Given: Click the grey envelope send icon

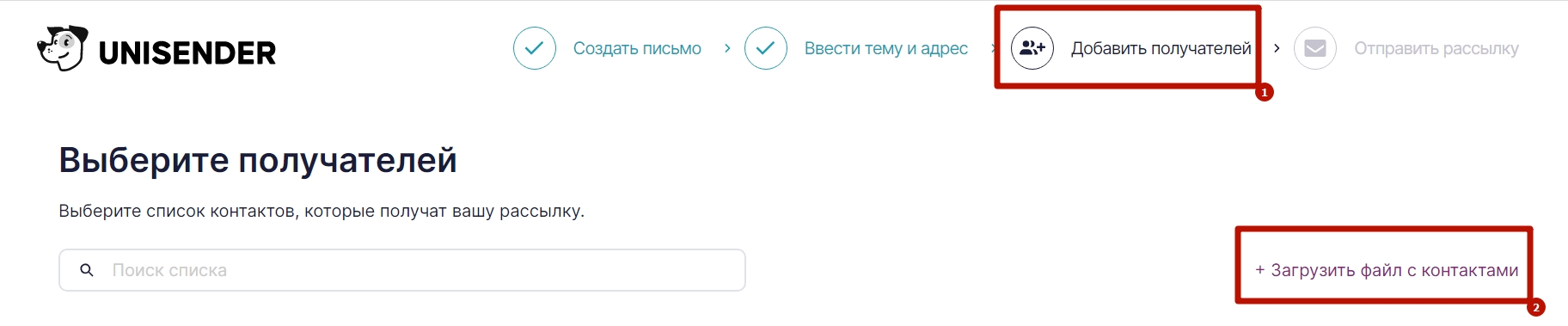Looking at the screenshot, I should [x=1315, y=48].
